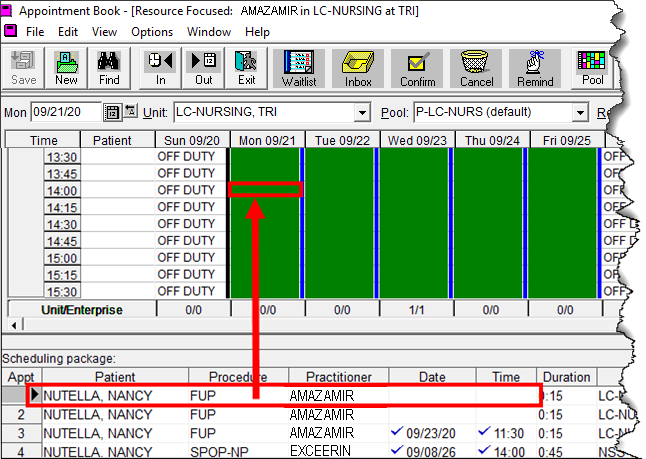Click the 14:30 time row label
This screenshot has height=459, width=646.
(x=62, y=225)
